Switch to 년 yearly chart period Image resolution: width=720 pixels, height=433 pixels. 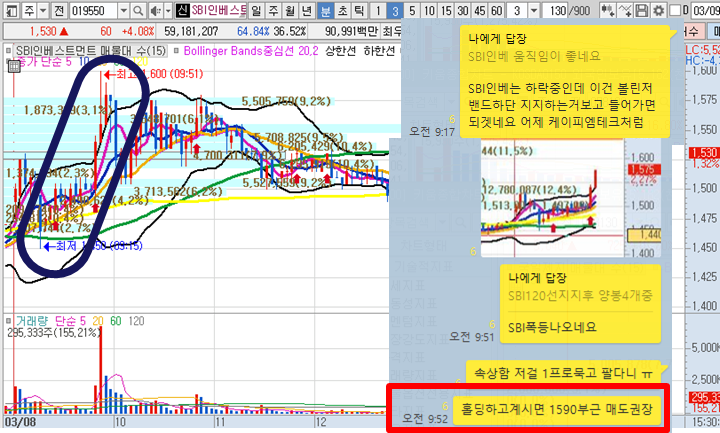pos(307,10)
